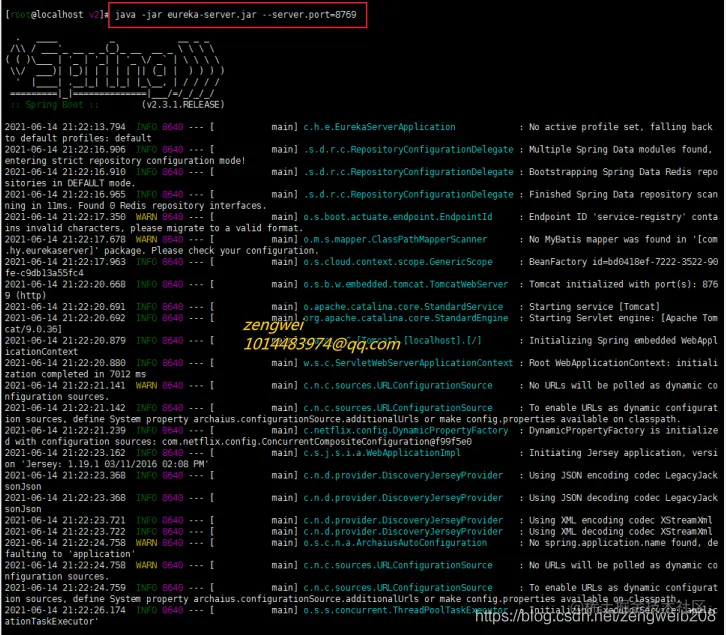Click 'Multiple Spring Data modules found,' message
726x635 pixels.
(620, 149)
